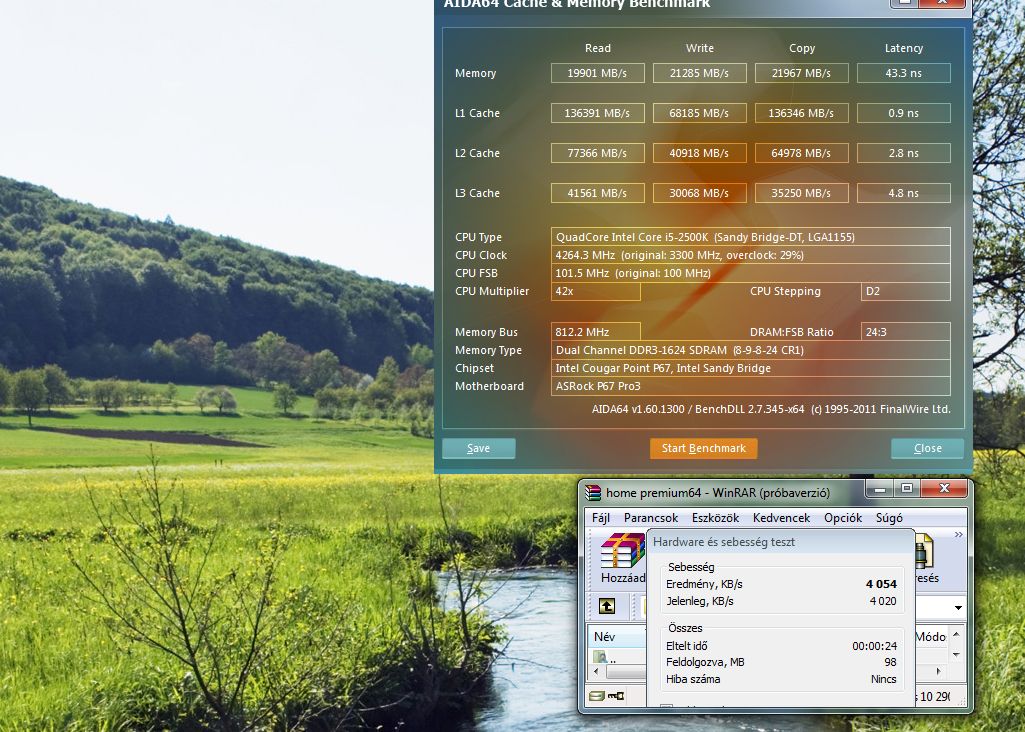This screenshot has width=1025, height=732.
Task: Click the WinRAR books icon in the title bar
Action: point(593,492)
